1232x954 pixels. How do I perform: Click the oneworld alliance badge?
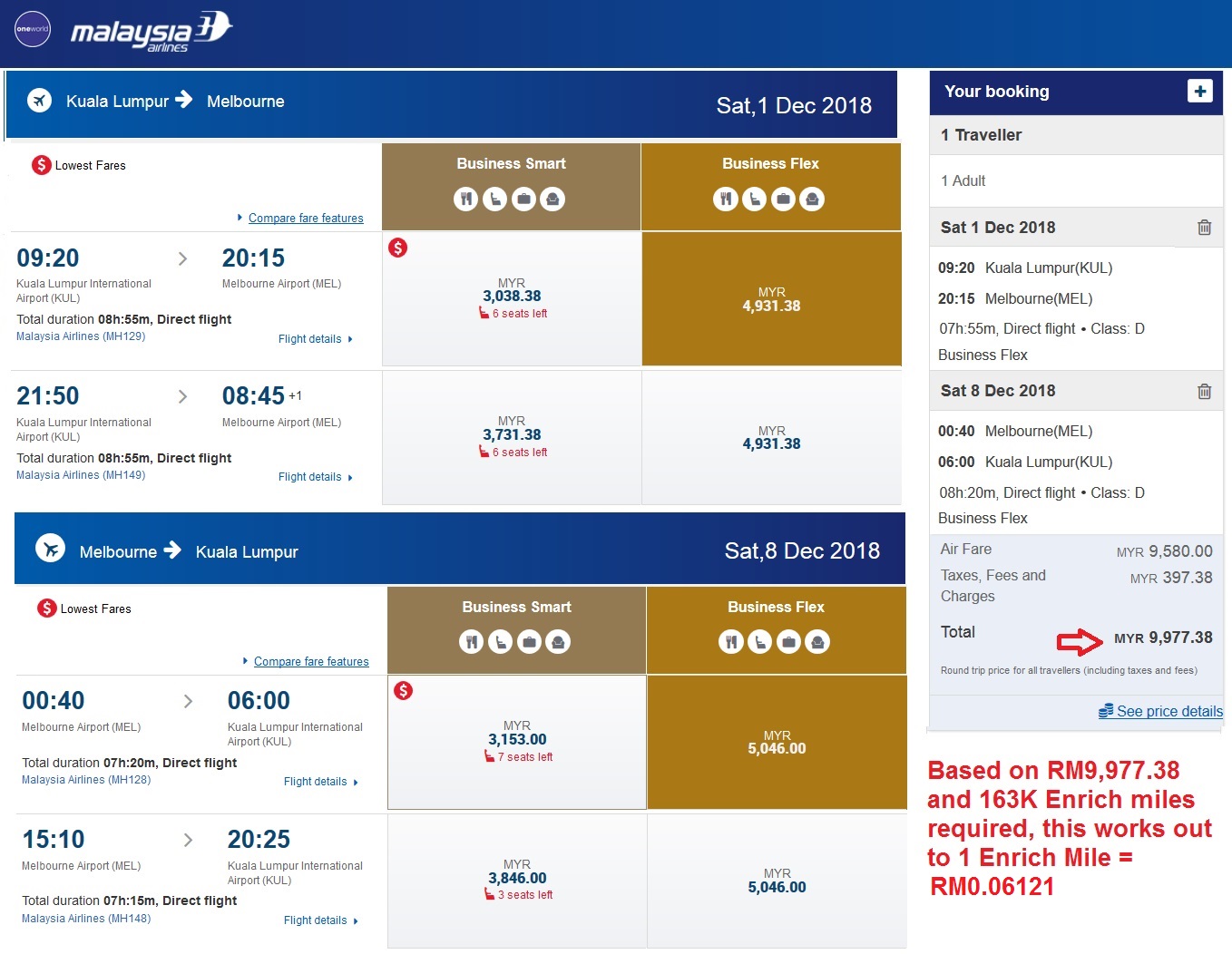click(33, 29)
